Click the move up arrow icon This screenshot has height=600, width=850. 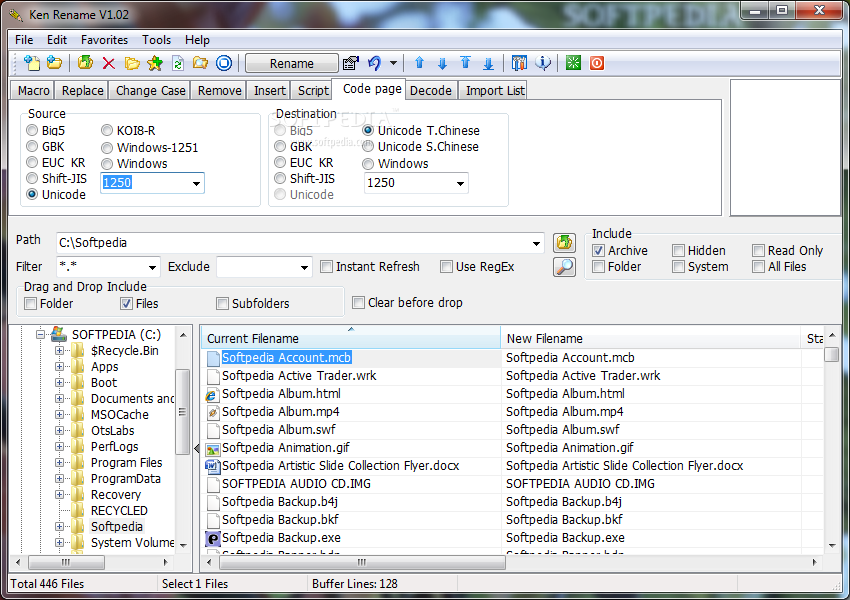click(x=419, y=63)
